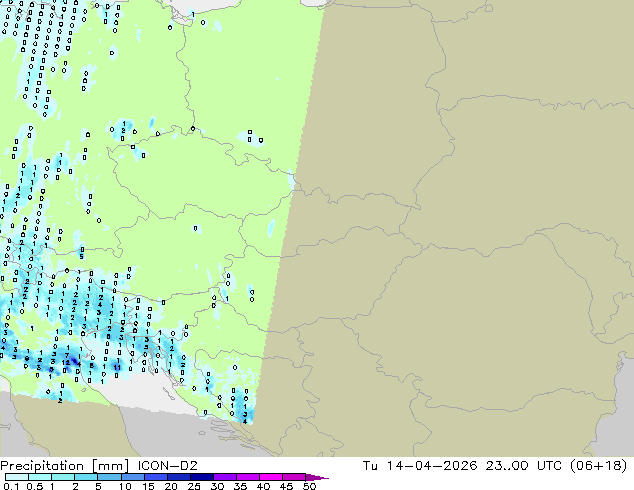Click the legend label '10'
The image size is (634, 490).
[x=125, y=486]
